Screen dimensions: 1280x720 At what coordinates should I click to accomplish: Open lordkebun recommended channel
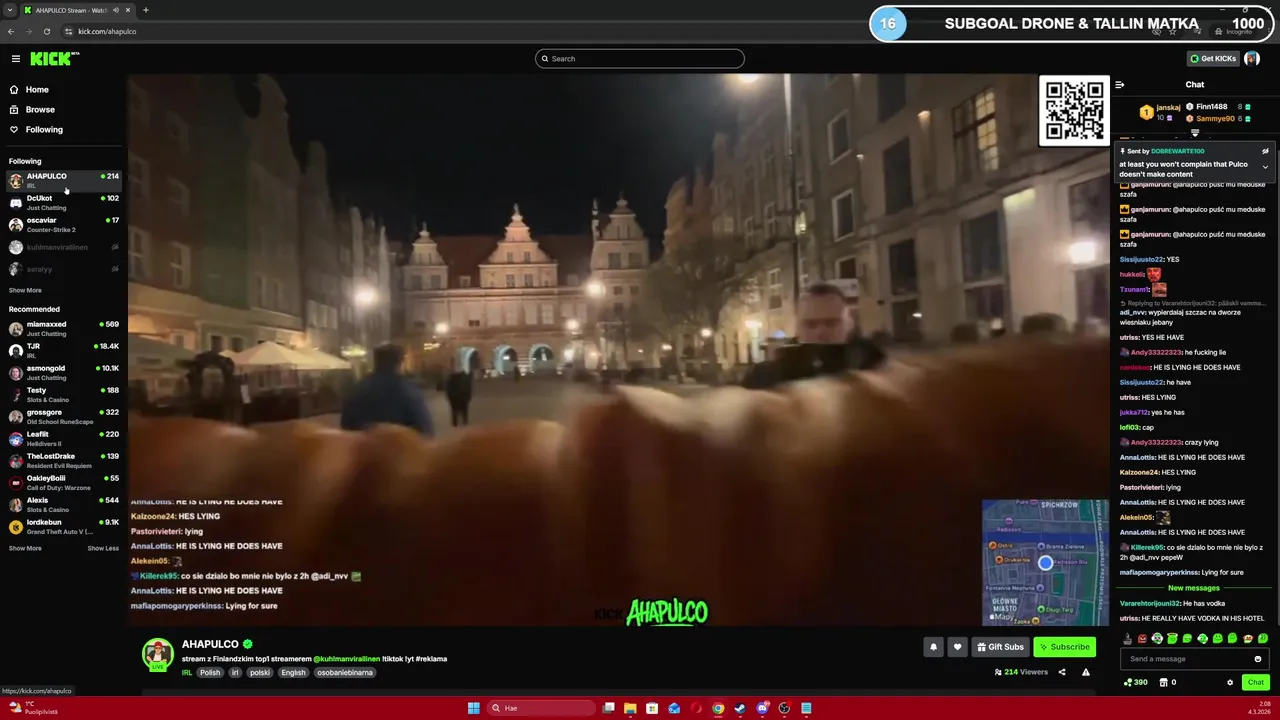tap(64, 527)
